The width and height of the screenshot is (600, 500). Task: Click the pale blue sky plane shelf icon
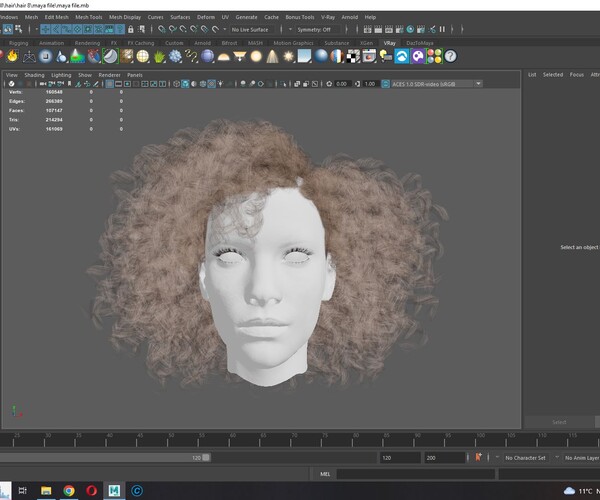[x=305, y=57]
